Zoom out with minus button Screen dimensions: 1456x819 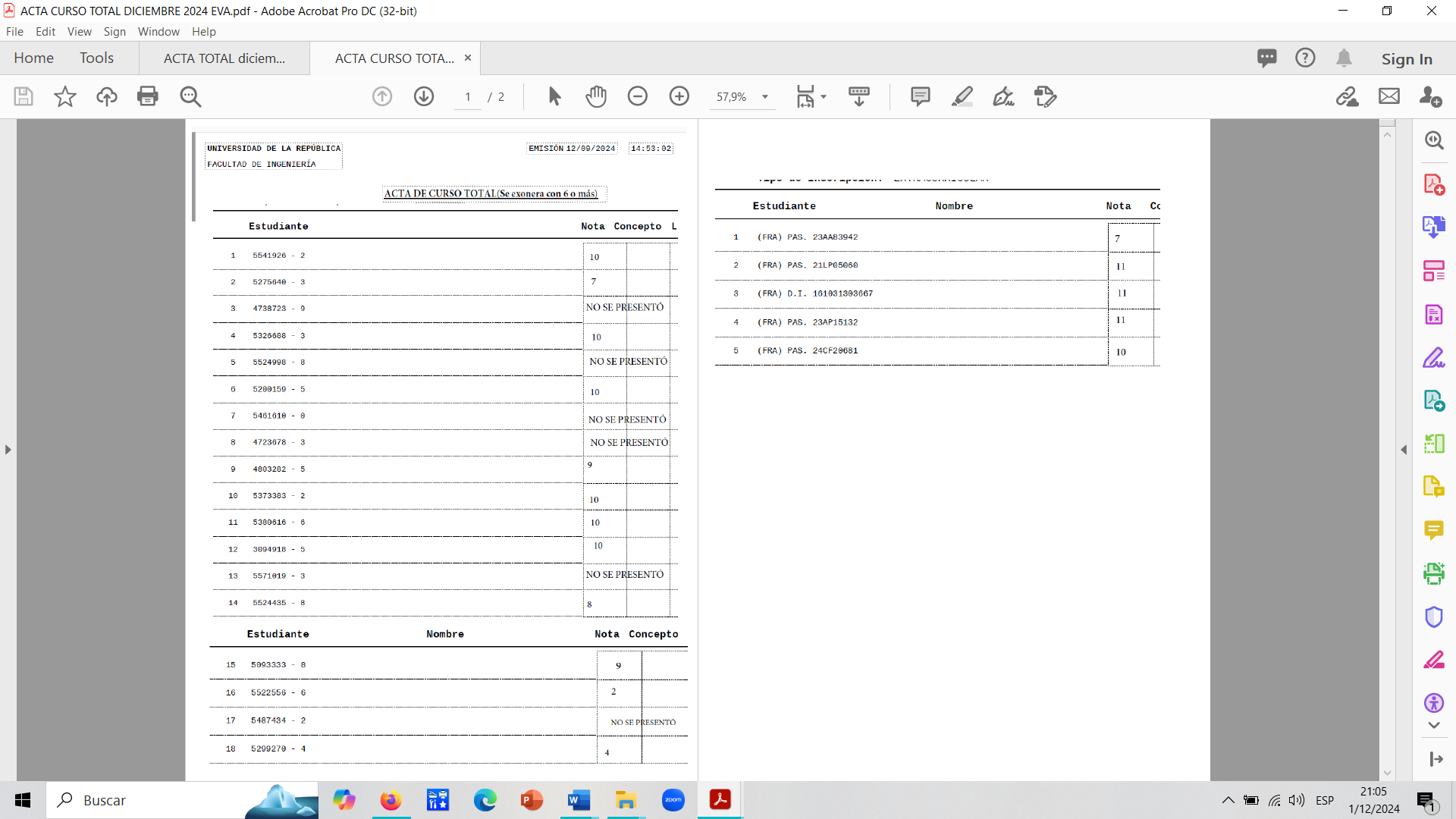pyautogui.click(x=638, y=96)
